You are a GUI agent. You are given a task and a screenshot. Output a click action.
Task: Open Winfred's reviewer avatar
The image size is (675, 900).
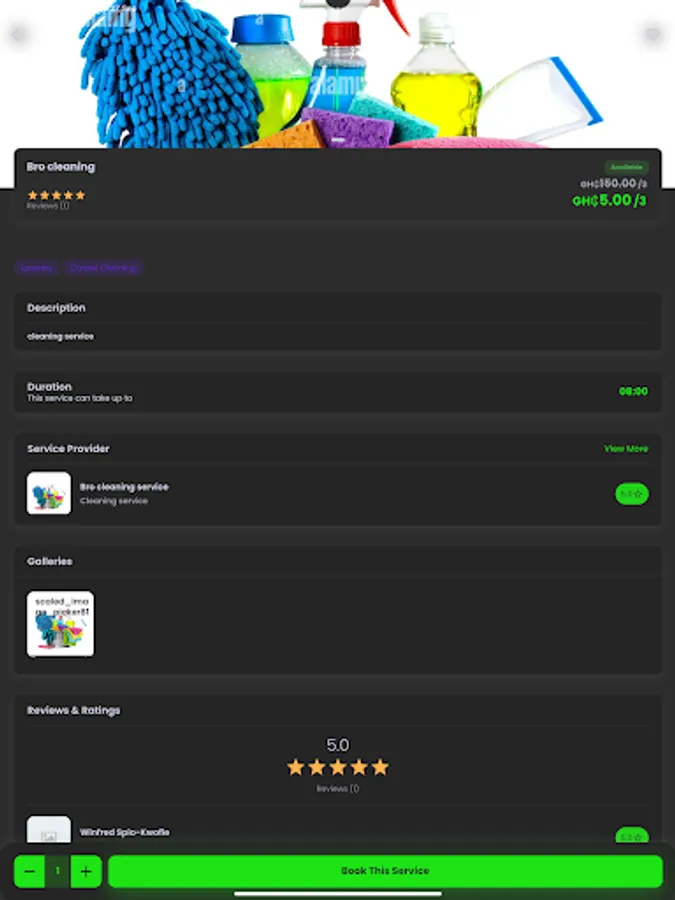[x=49, y=830]
